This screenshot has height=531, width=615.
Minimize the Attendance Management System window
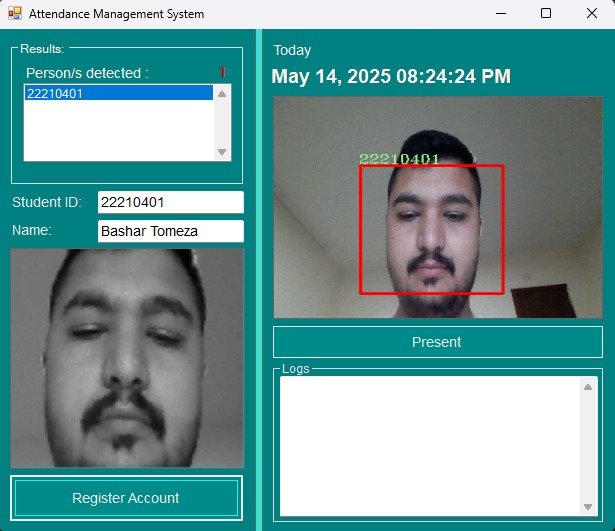point(500,14)
